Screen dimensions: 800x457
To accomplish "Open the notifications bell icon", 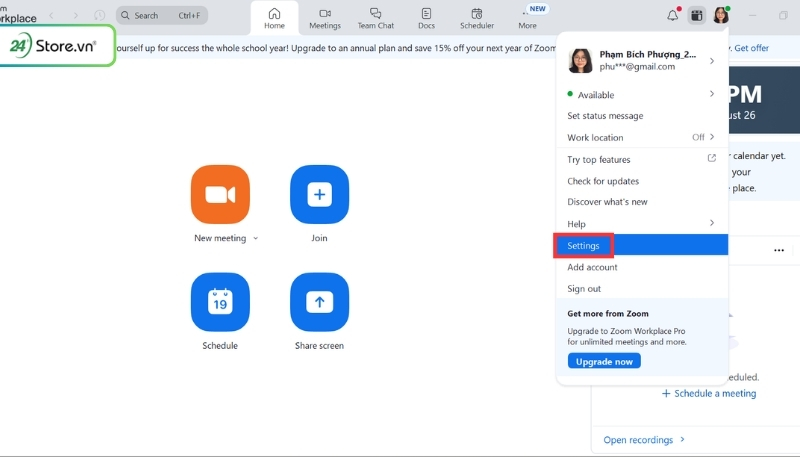I will click(673, 15).
